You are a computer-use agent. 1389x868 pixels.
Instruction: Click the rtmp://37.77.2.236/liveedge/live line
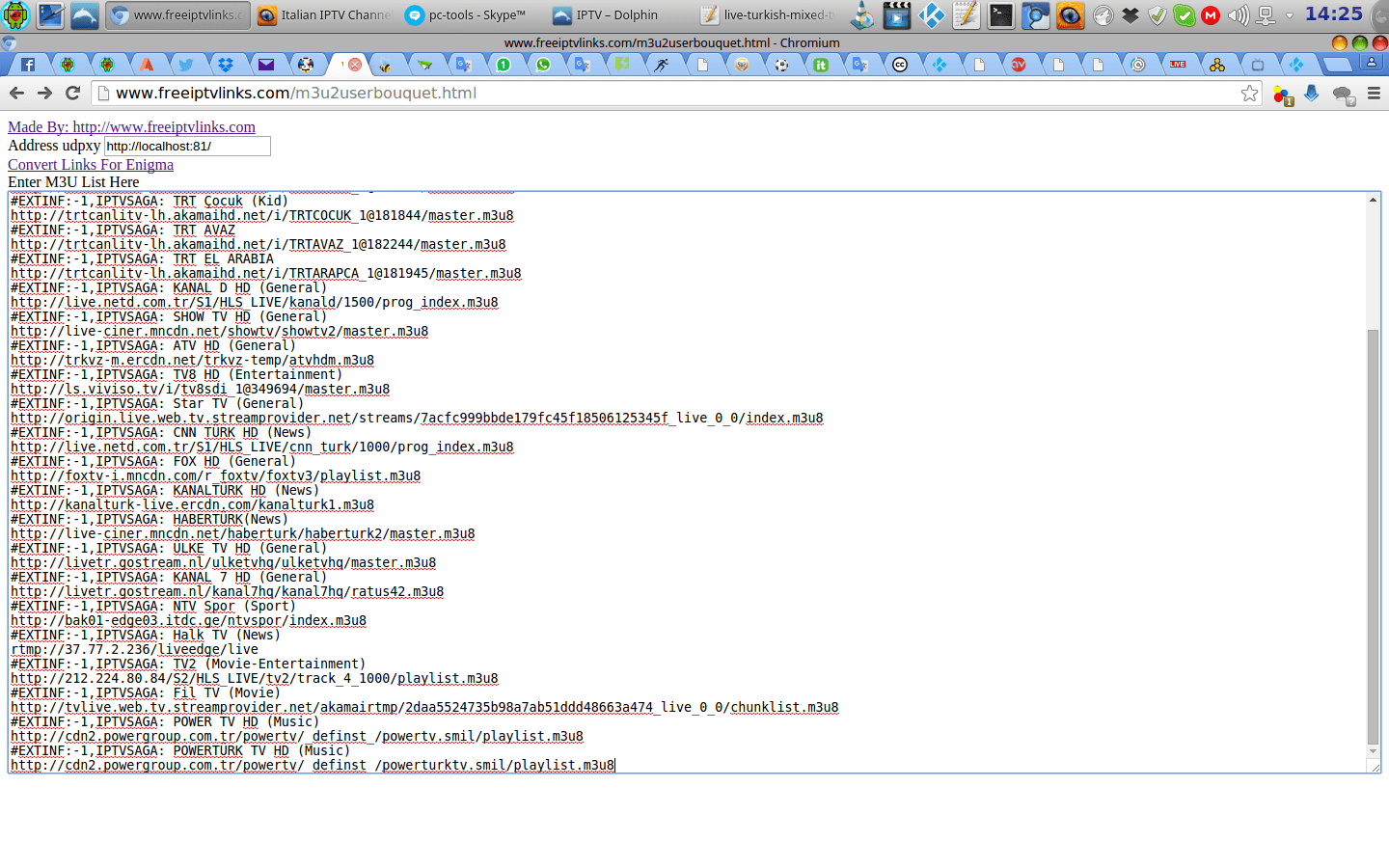tap(134, 649)
